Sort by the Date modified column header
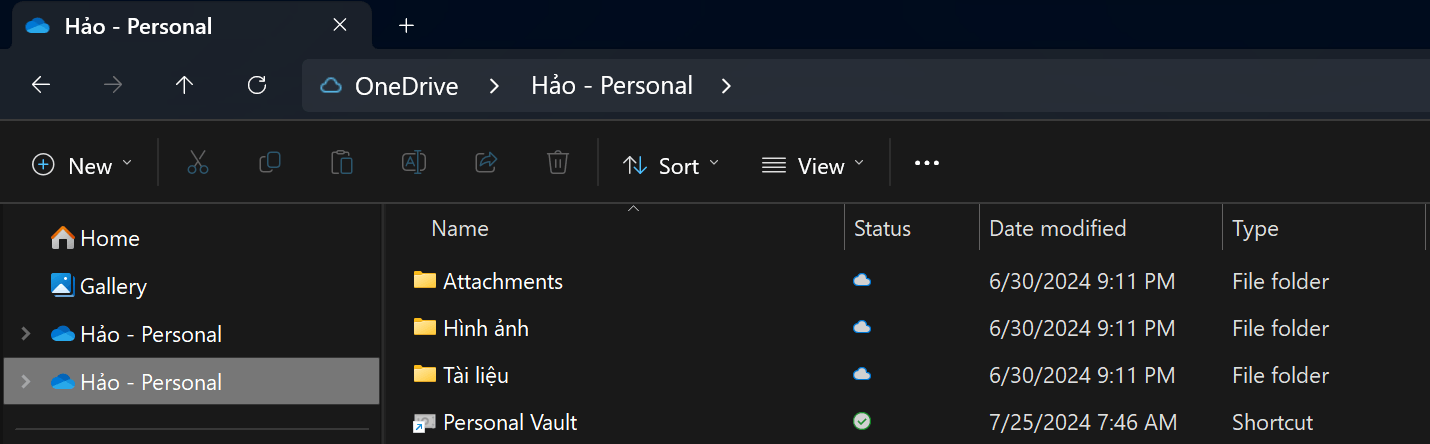The height and width of the screenshot is (444, 1430). click(1058, 228)
